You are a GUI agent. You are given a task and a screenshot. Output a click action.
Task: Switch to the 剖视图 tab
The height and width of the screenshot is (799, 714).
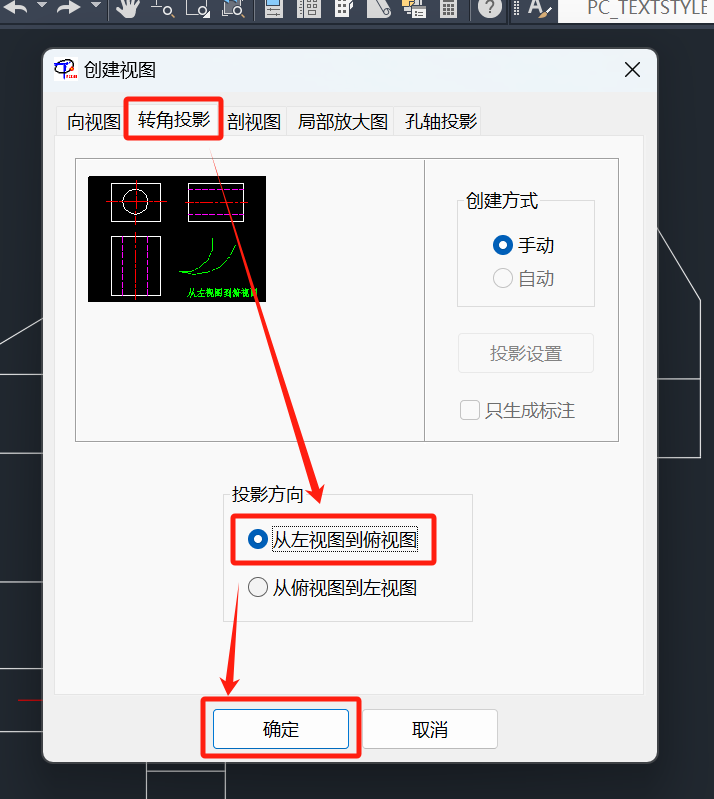tap(254, 121)
